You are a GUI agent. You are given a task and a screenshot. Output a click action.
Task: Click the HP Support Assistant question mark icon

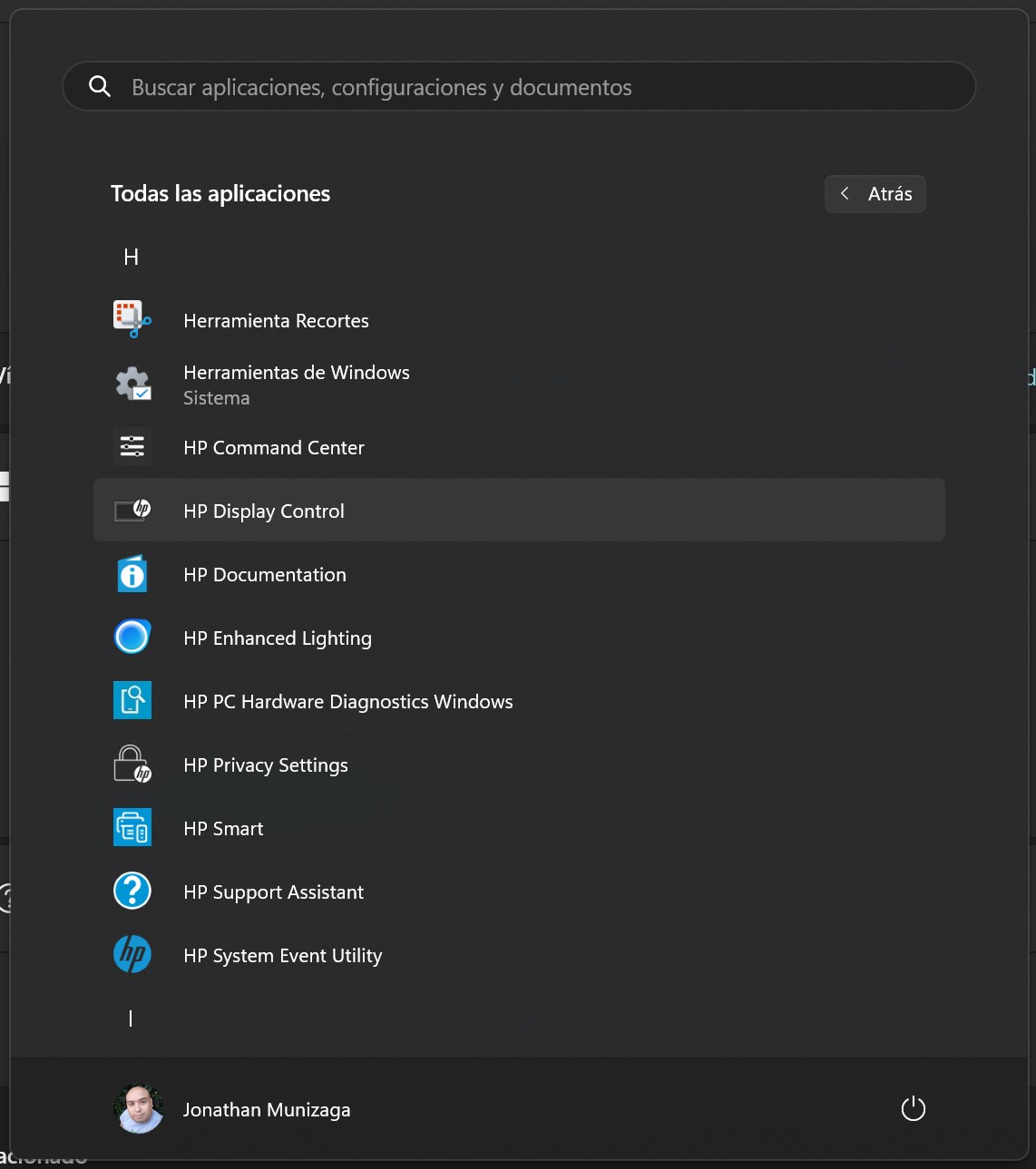pos(132,891)
